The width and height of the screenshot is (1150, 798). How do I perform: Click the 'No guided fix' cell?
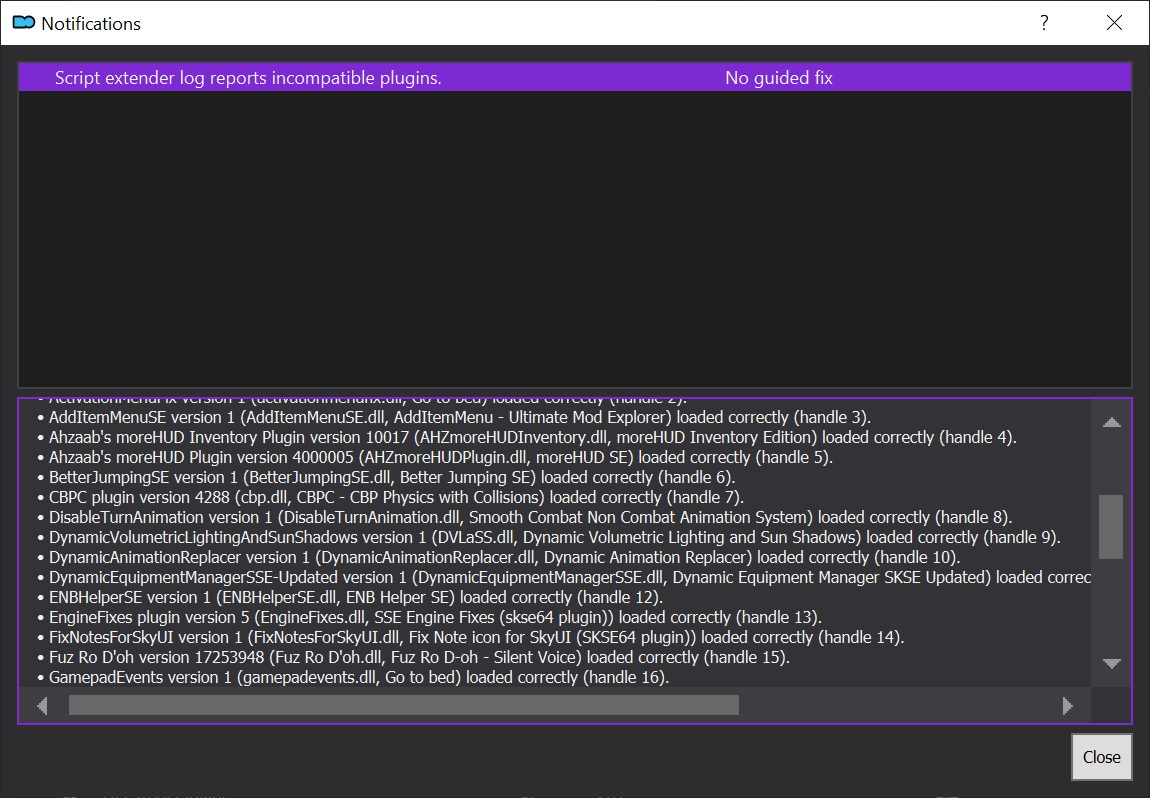(779, 78)
